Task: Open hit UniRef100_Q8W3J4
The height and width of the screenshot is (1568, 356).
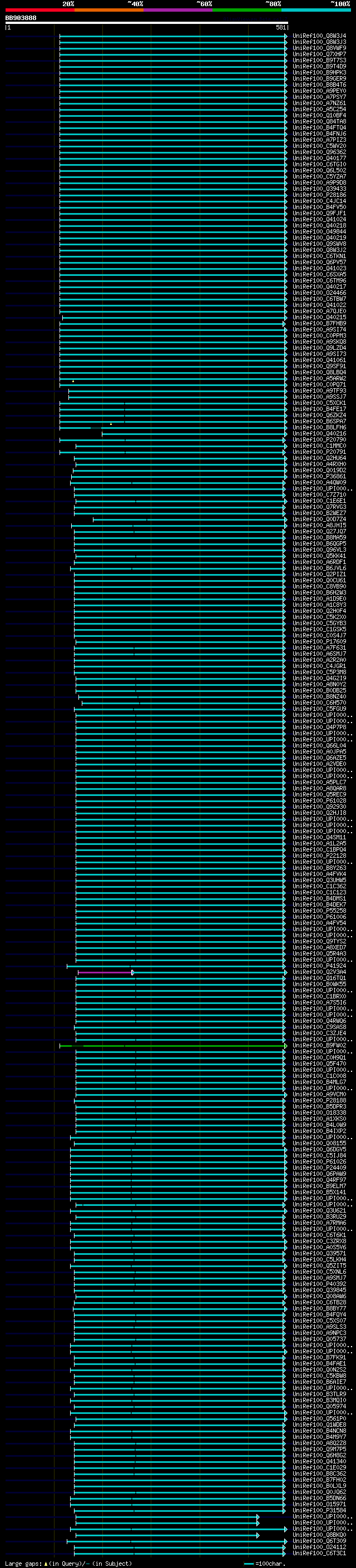Action: coord(319,36)
